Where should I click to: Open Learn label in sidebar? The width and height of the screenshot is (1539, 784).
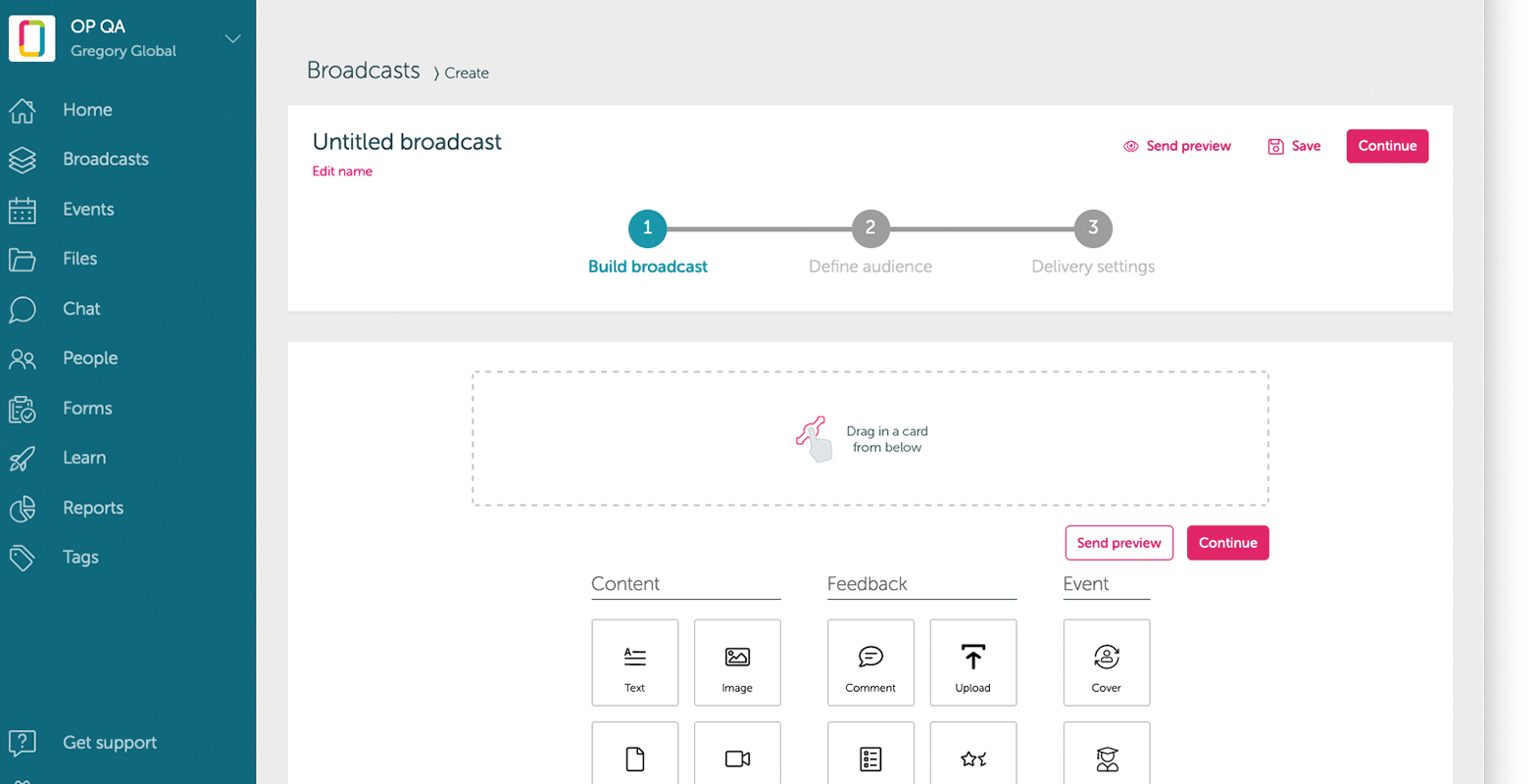pyautogui.click(x=84, y=458)
